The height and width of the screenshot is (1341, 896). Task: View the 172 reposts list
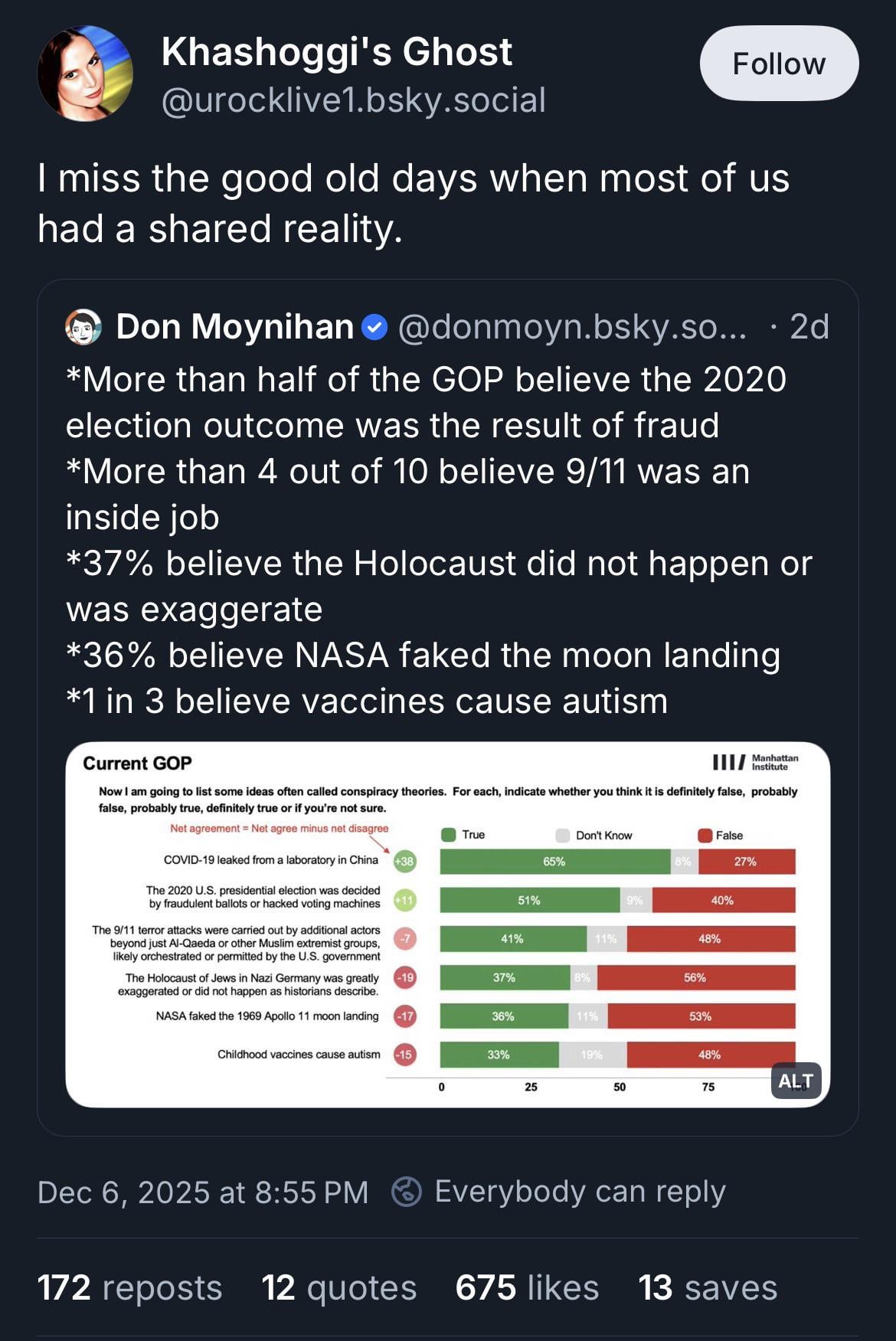pos(129,1287)
